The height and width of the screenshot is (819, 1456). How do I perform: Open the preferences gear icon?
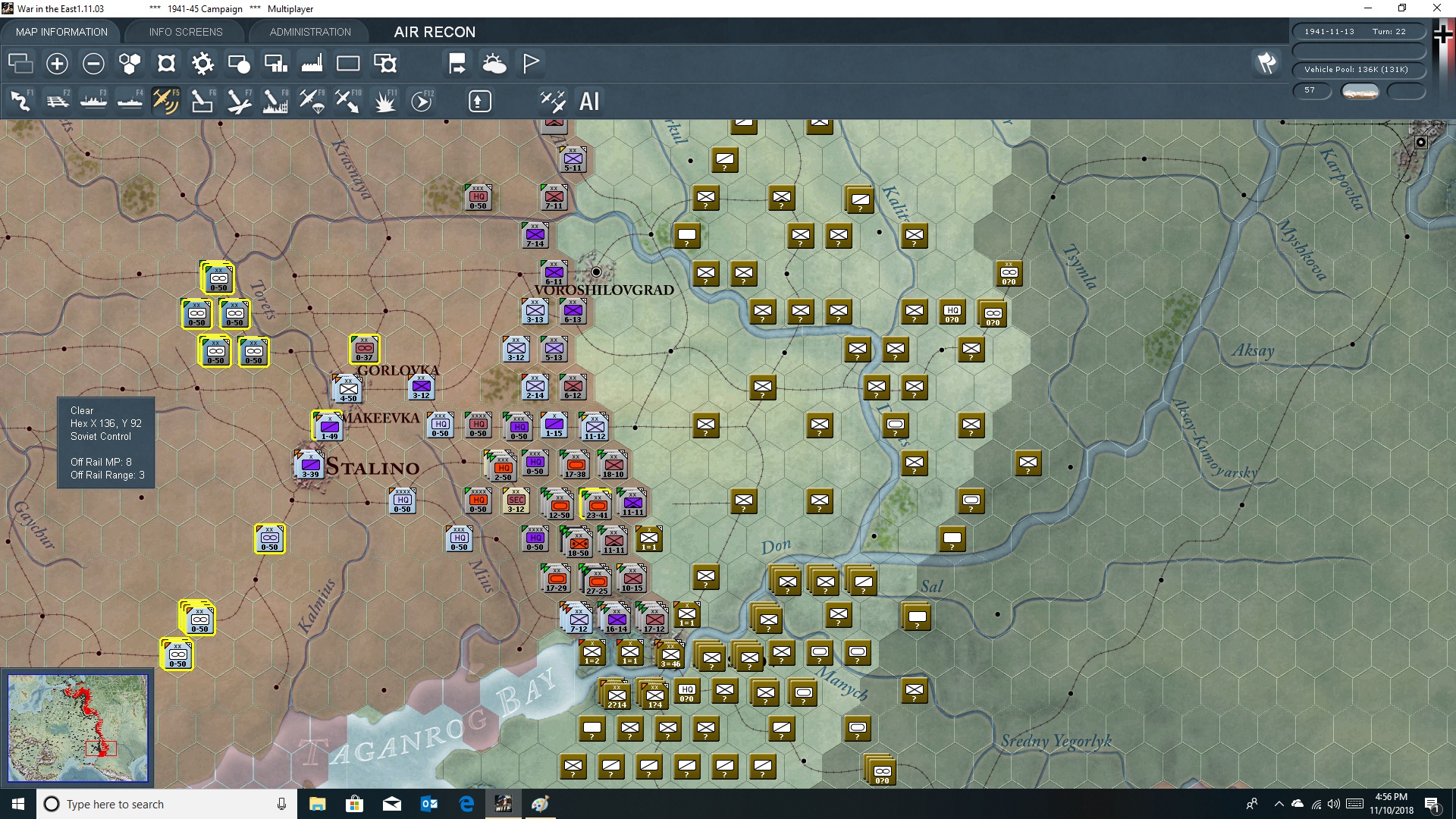202,64
